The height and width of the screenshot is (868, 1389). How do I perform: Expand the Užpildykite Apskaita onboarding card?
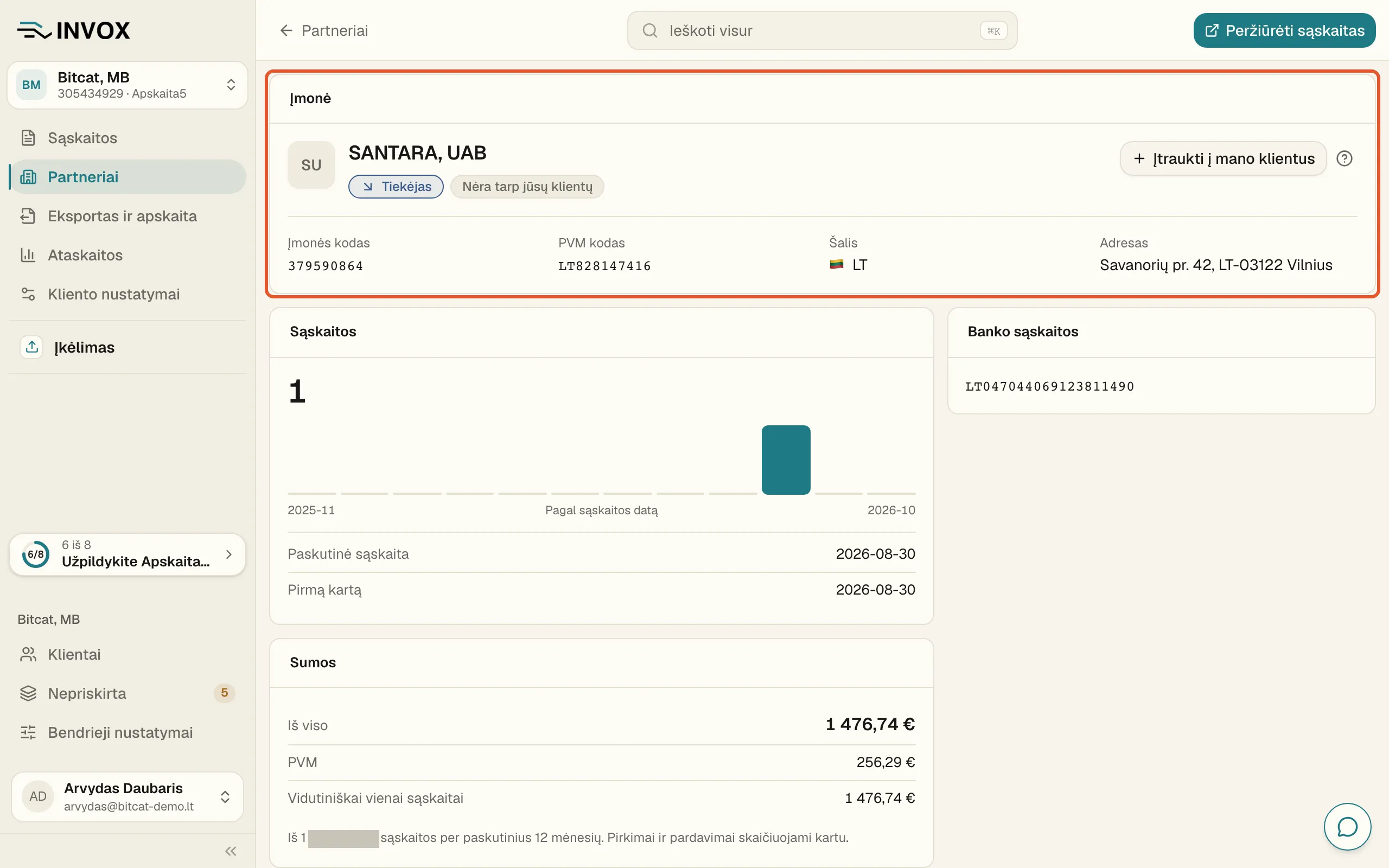point(128,554)
